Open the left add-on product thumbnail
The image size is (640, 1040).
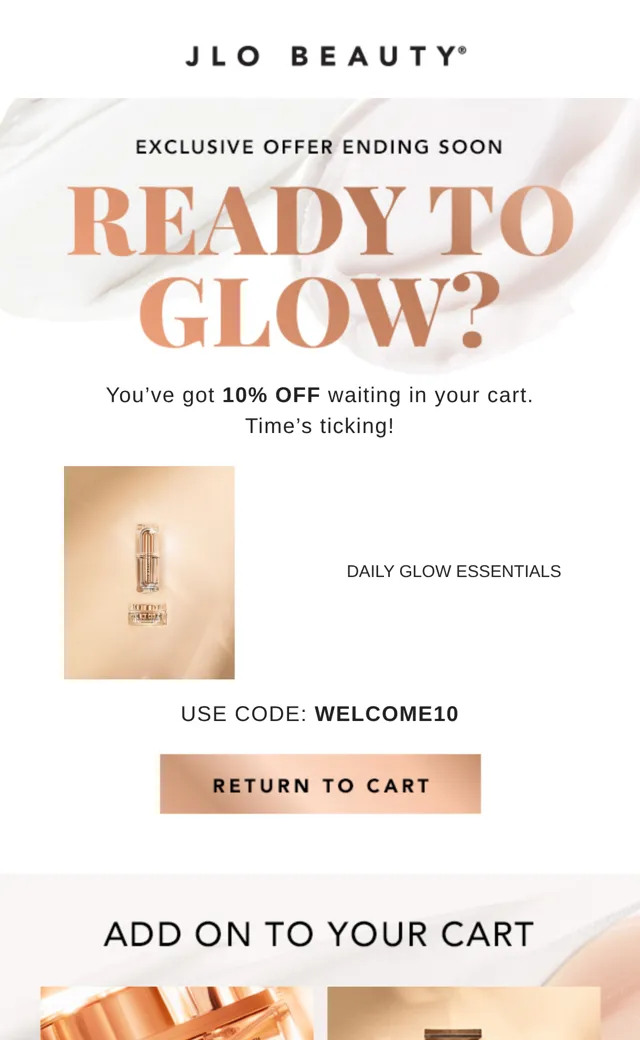176,1013
